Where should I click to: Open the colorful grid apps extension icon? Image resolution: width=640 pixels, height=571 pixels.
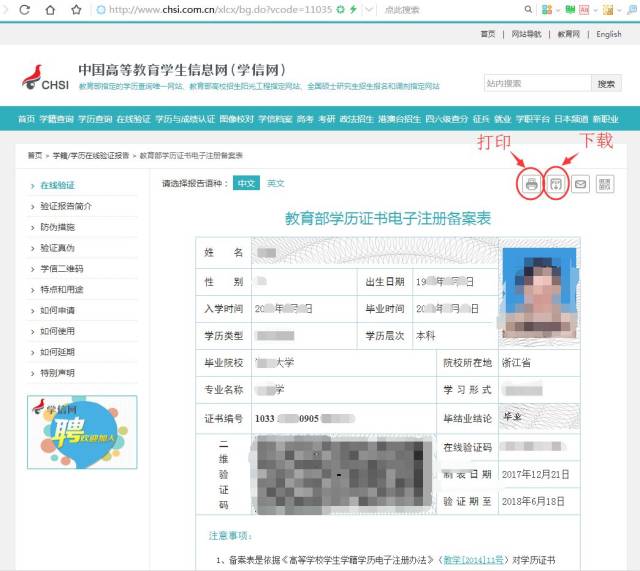[x=547, y=9]
